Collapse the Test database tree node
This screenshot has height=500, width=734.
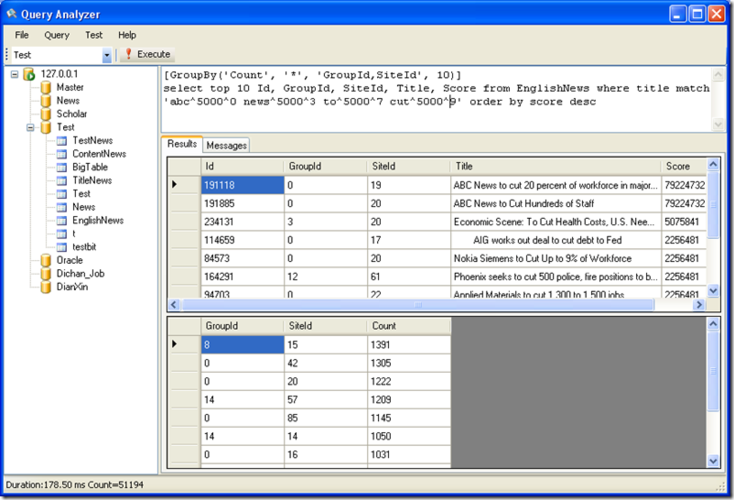tap(30, 127)
